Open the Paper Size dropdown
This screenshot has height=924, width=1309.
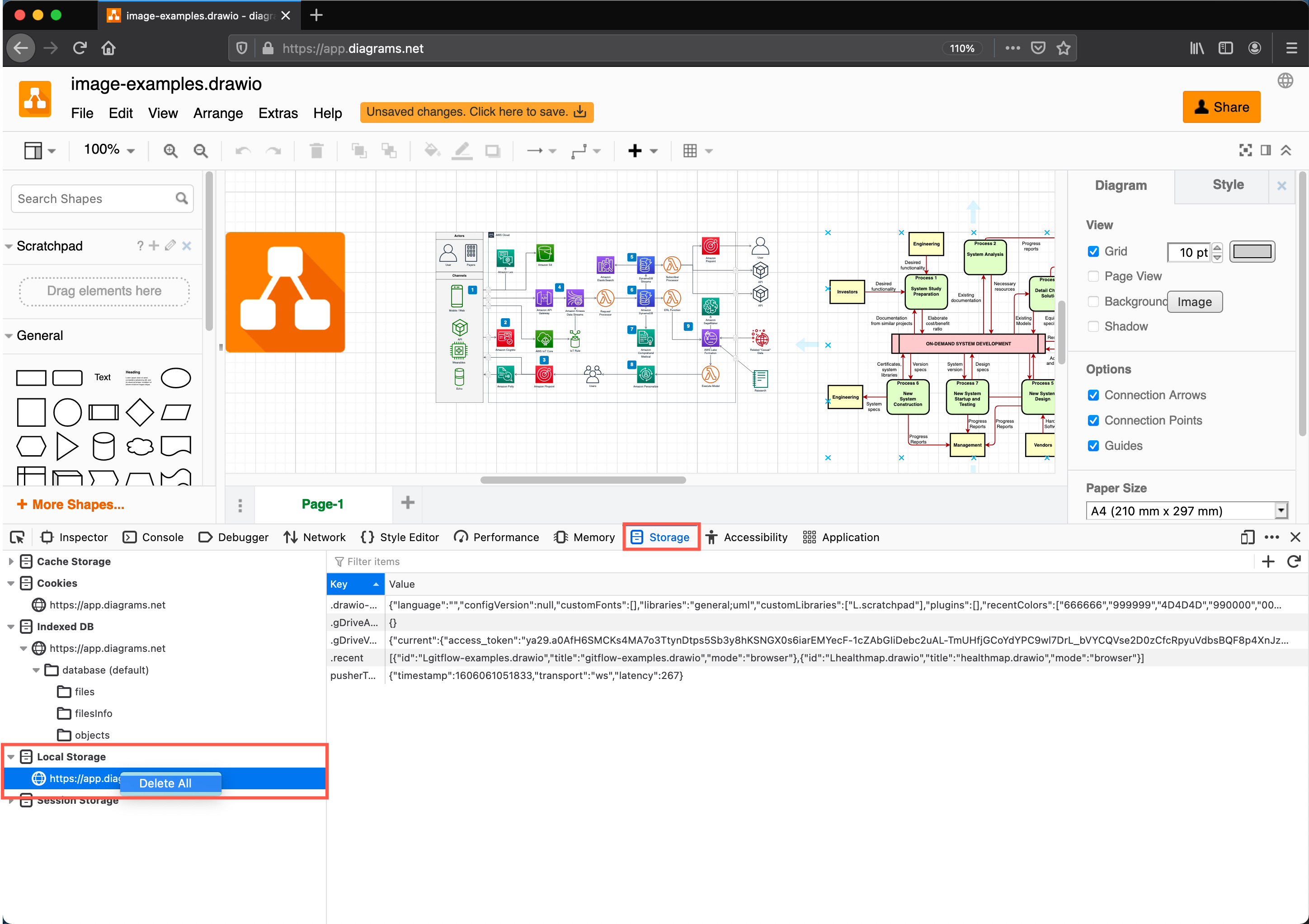(x=1281, y=511)
